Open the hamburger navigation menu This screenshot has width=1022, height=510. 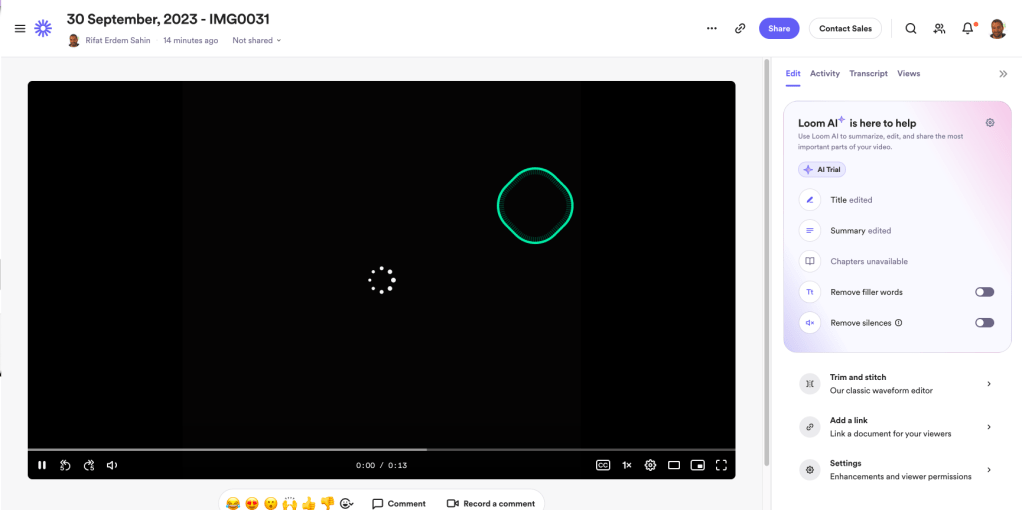tap(20, 29)
